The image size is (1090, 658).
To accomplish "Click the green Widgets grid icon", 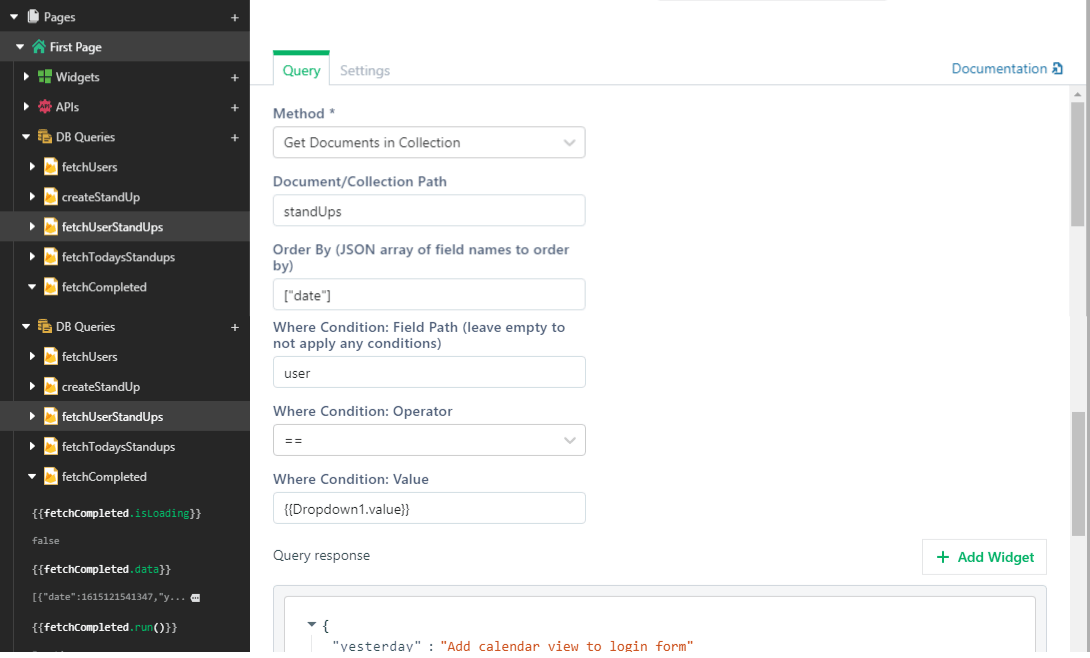I will tap(45, 77).
